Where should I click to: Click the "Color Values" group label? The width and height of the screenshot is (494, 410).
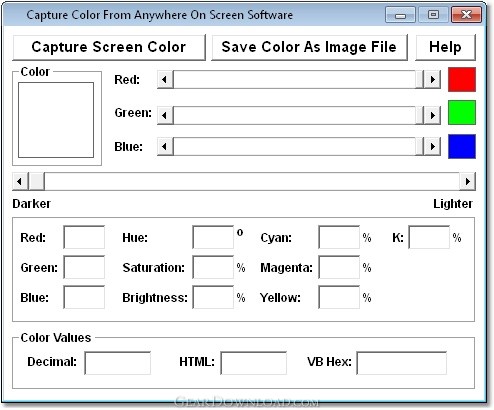[x=56, y=338]
